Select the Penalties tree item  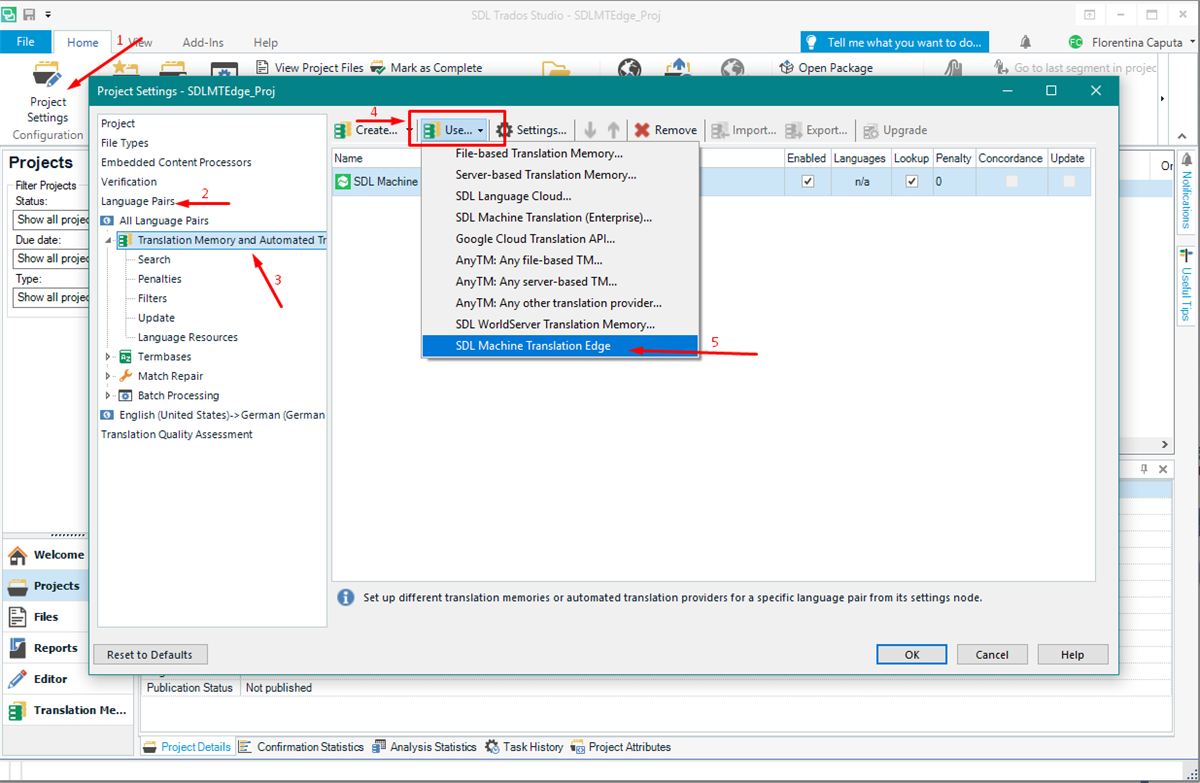click(160, 279)
